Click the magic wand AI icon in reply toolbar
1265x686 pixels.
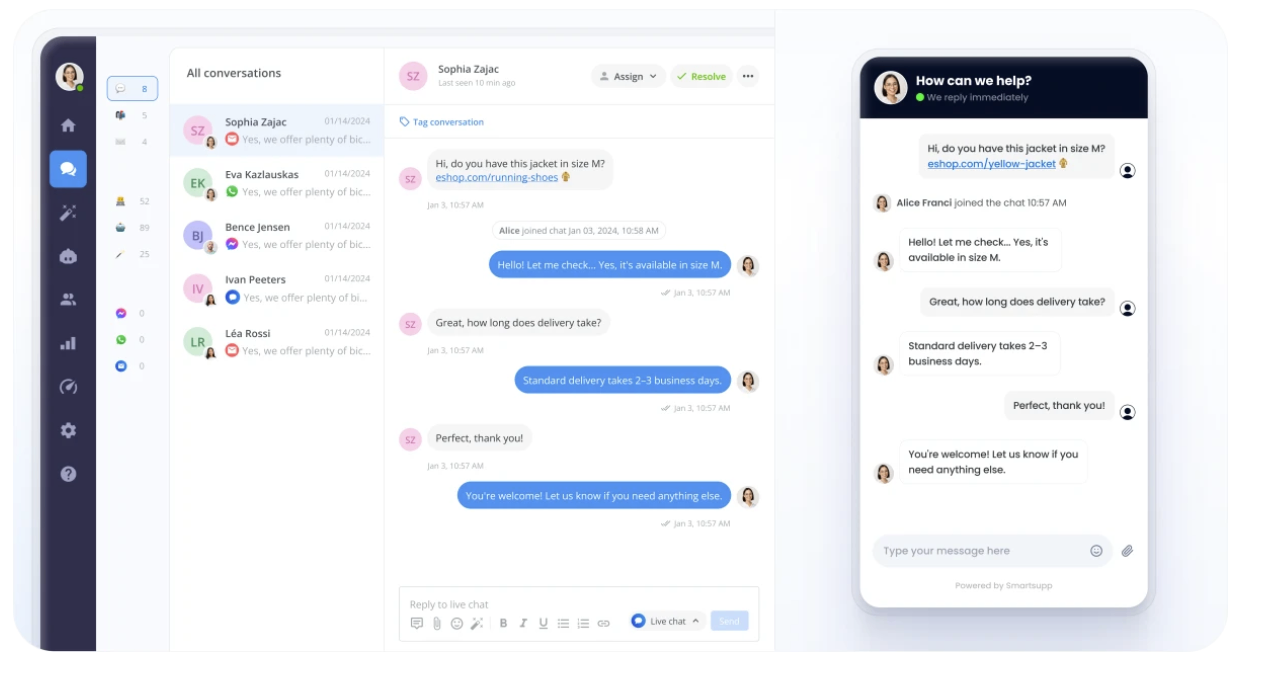(477, 623)
